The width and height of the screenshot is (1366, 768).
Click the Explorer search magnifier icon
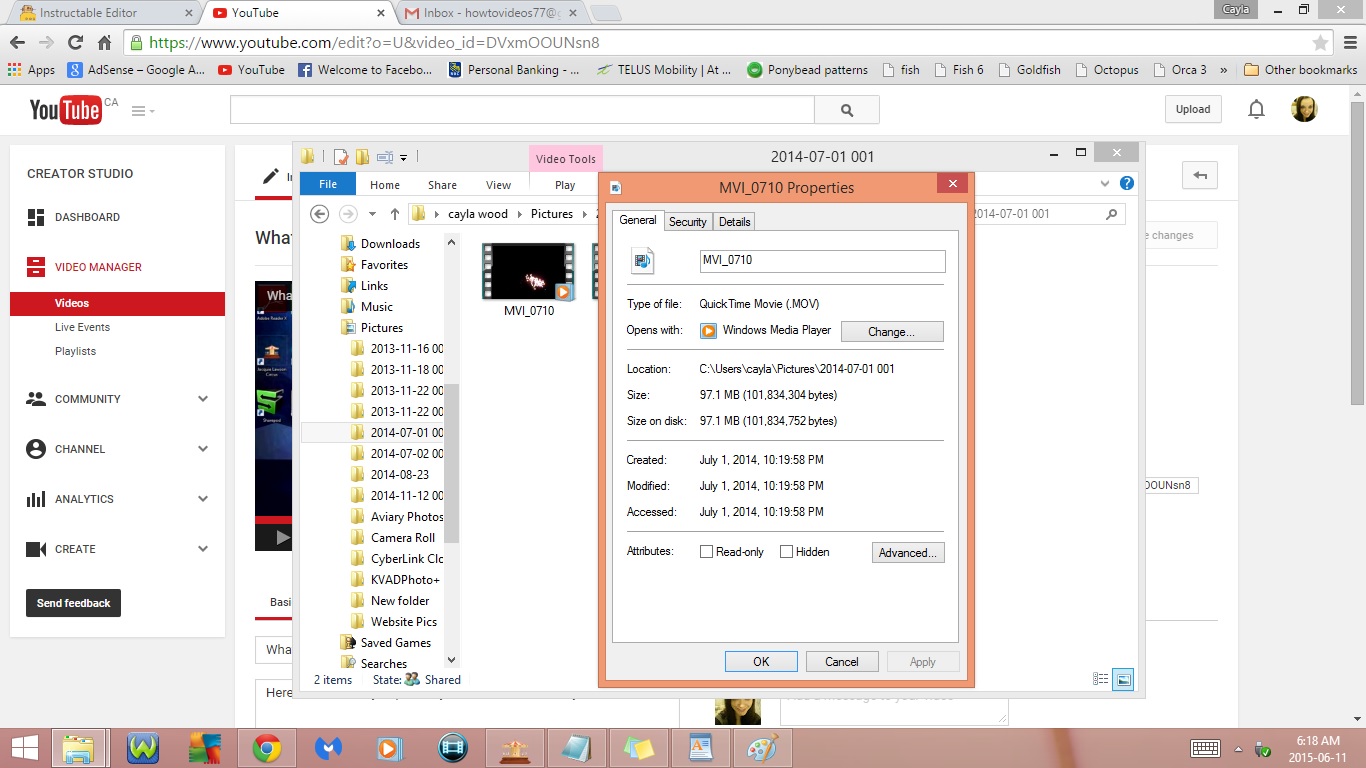pos(1112,214)
